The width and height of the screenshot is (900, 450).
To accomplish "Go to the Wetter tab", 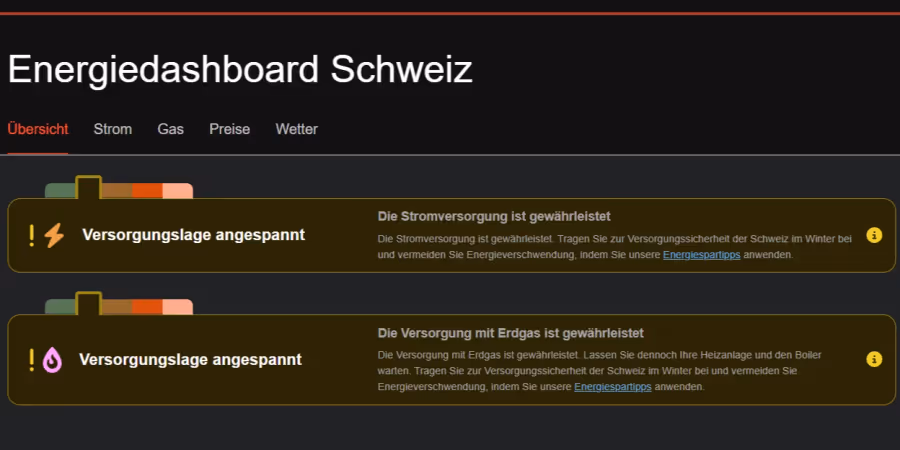I will click(x=296, y=129).
